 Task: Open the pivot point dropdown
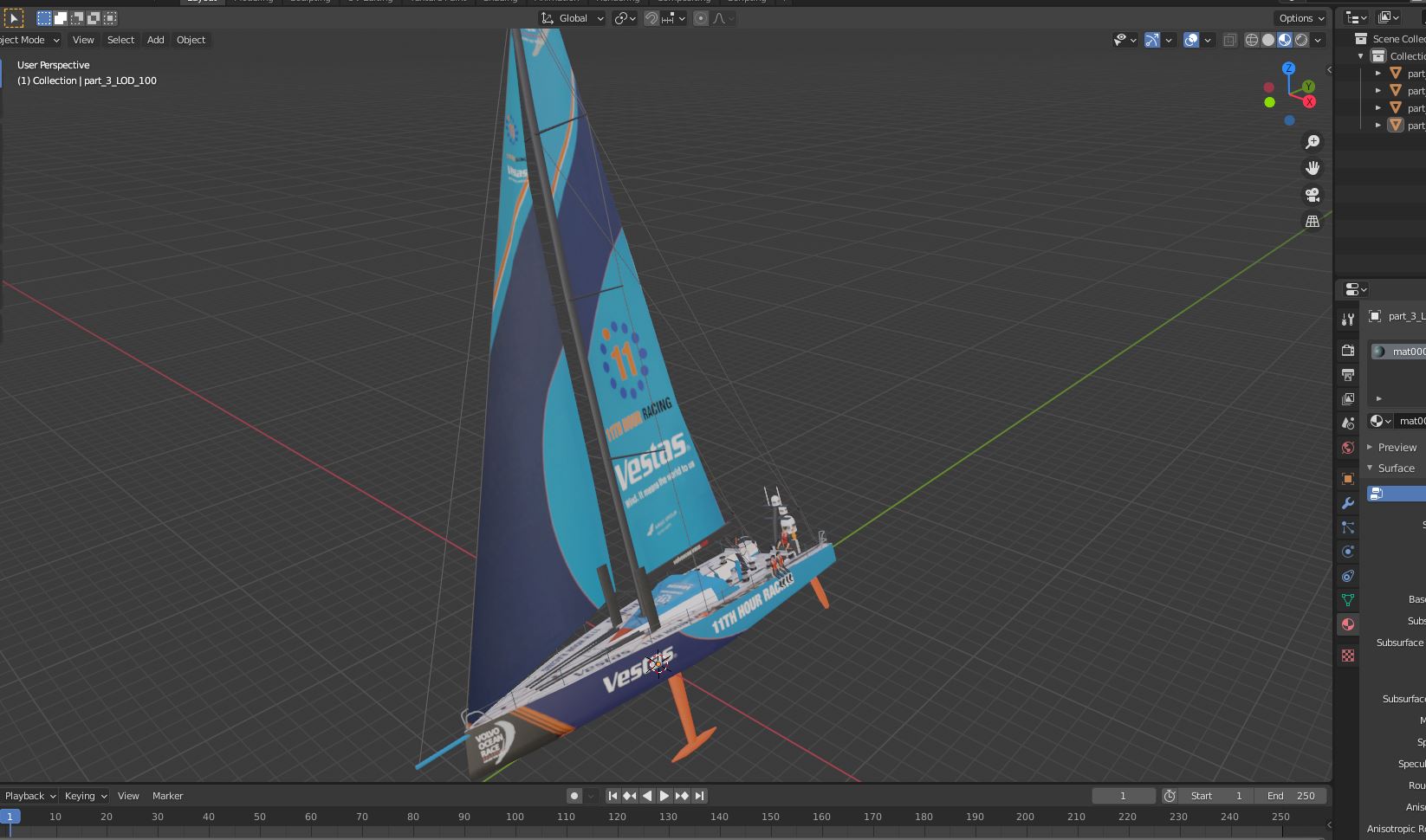click(625, 18)
